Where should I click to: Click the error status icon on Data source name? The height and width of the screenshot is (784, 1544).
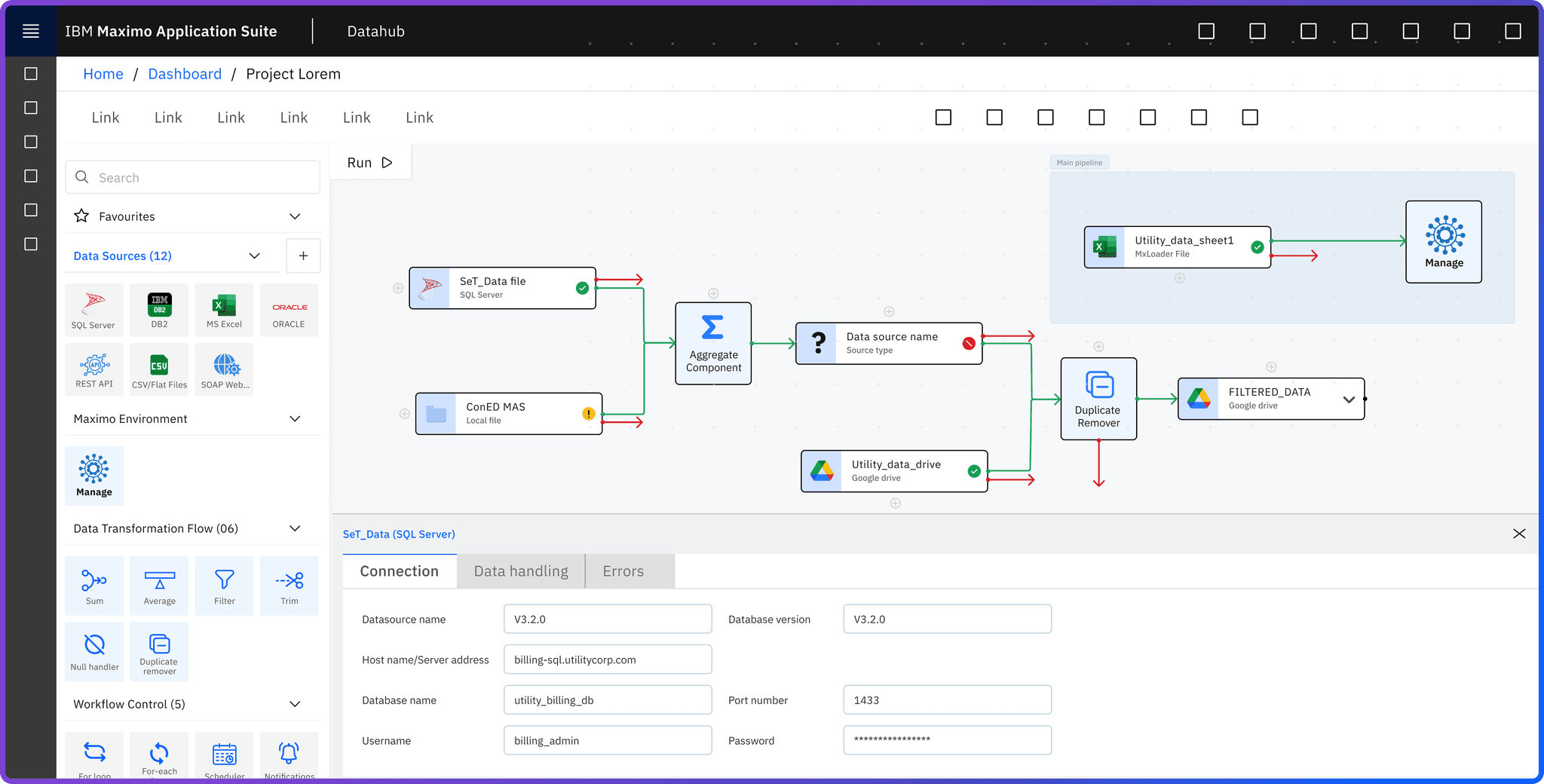coord(969,344)
